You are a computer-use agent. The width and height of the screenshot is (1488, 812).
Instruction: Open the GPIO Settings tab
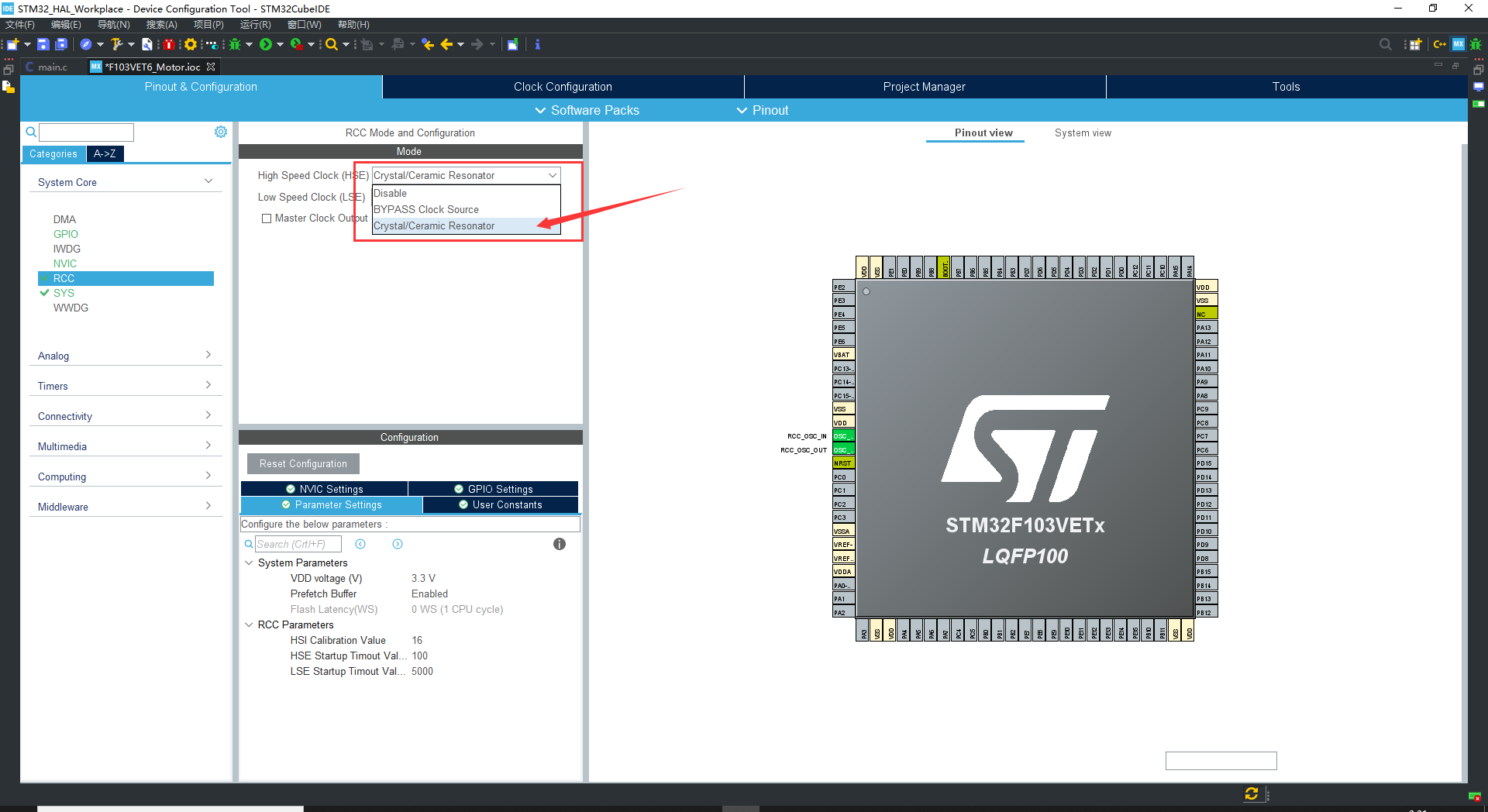click(x=493, y=489)
